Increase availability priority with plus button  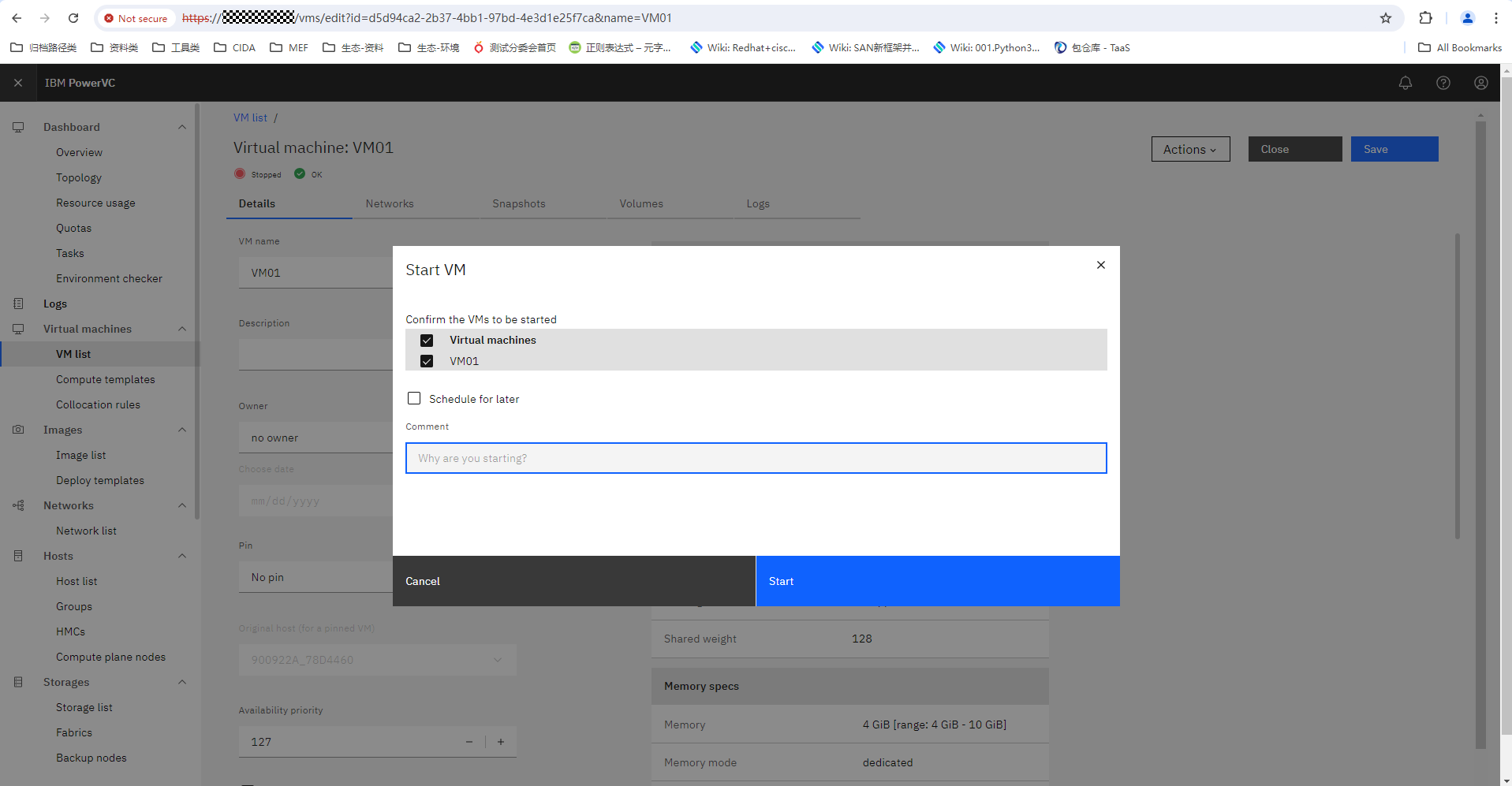[x=501, y=742]
